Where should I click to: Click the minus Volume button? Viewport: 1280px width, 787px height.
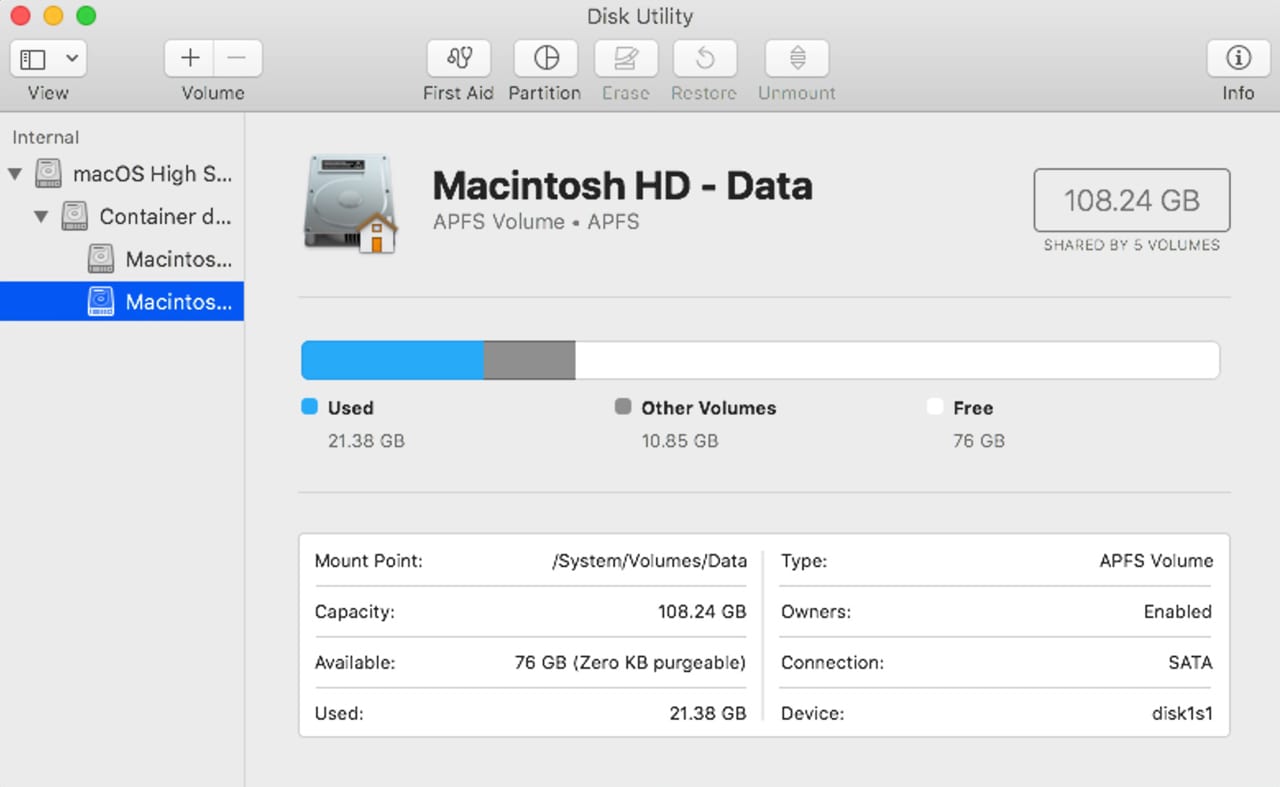(x=237, y=59)
